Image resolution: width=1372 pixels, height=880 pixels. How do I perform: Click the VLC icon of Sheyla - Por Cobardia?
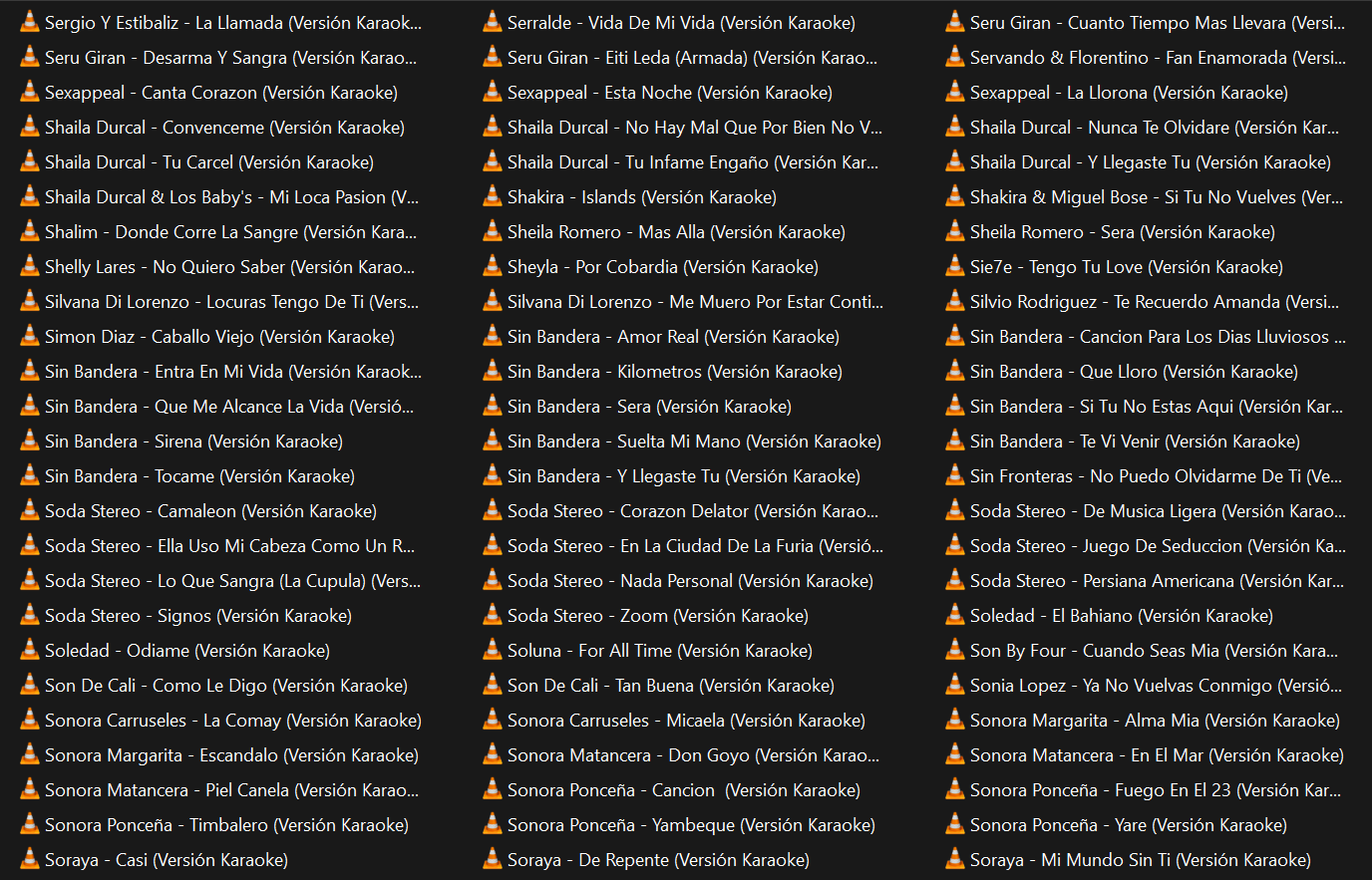tap(493, 266)
